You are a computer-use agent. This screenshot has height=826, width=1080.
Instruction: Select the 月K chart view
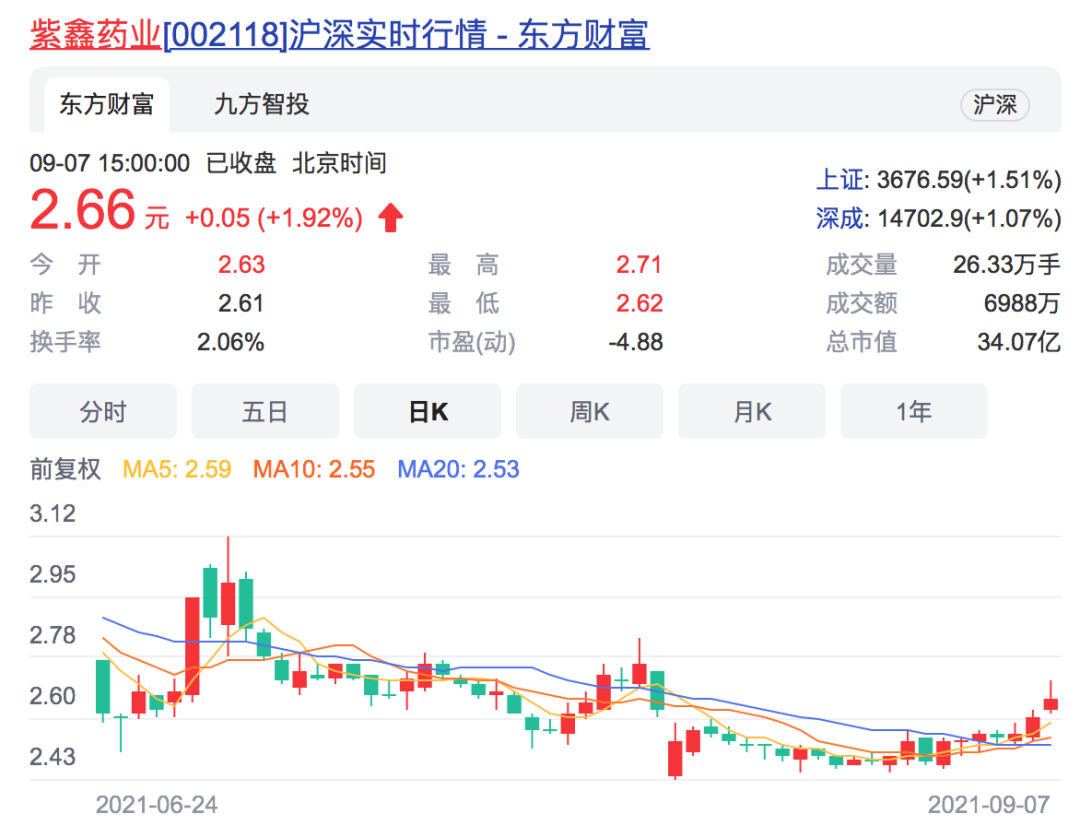tap(751, 411)
